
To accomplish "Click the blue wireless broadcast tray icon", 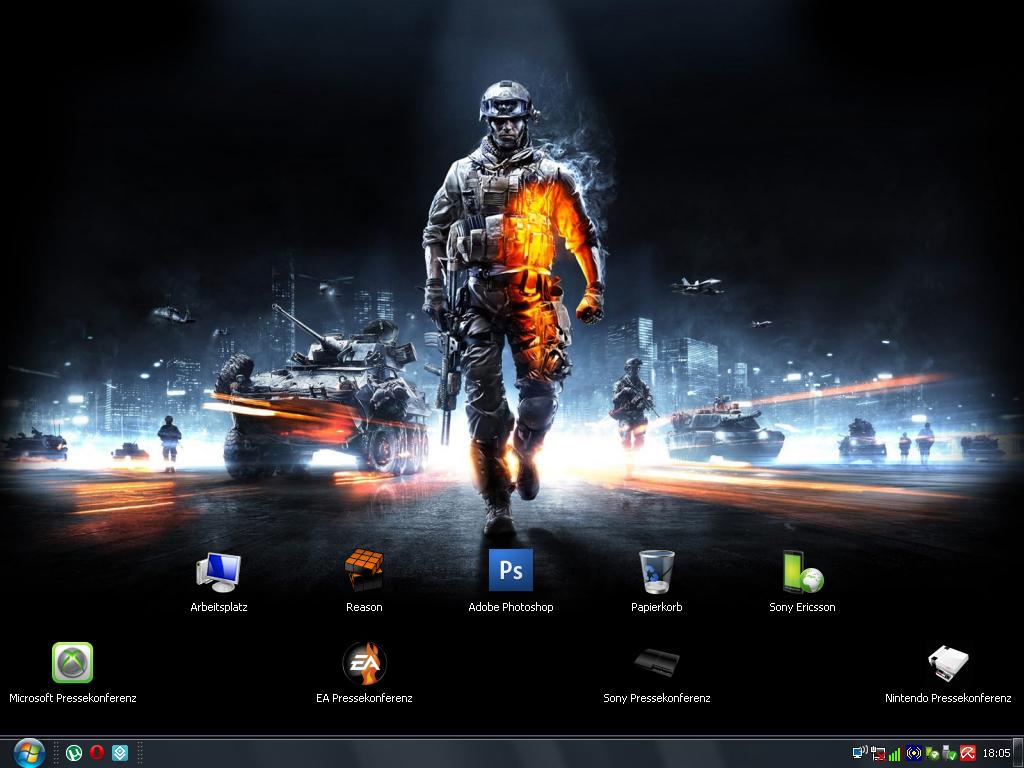I will pos(914,753).
